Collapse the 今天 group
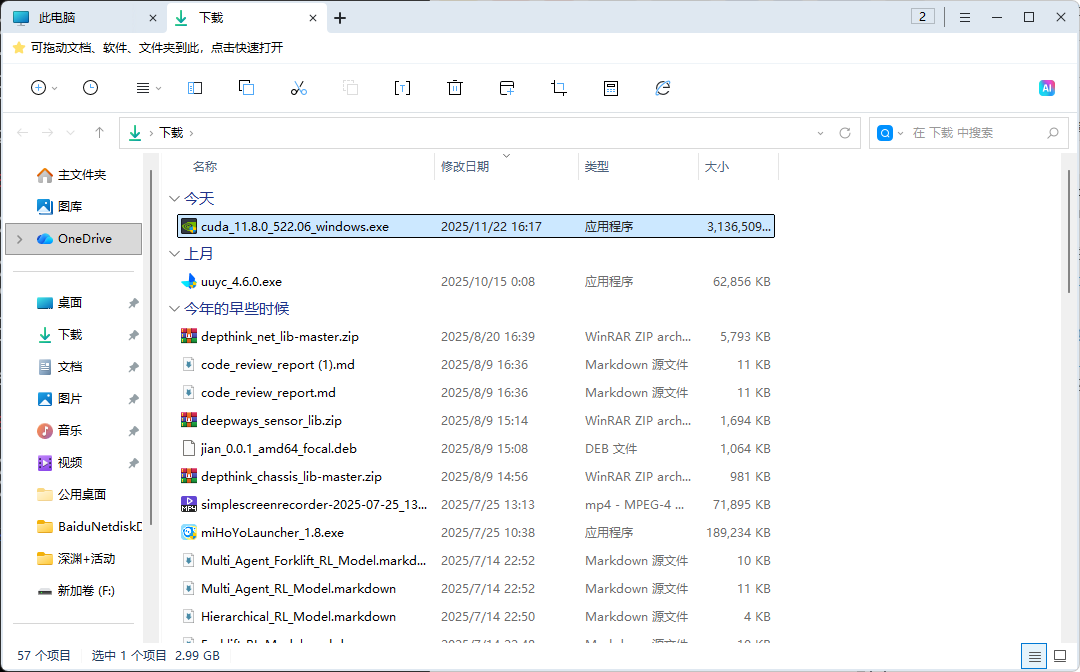 [x=174, y=198]
